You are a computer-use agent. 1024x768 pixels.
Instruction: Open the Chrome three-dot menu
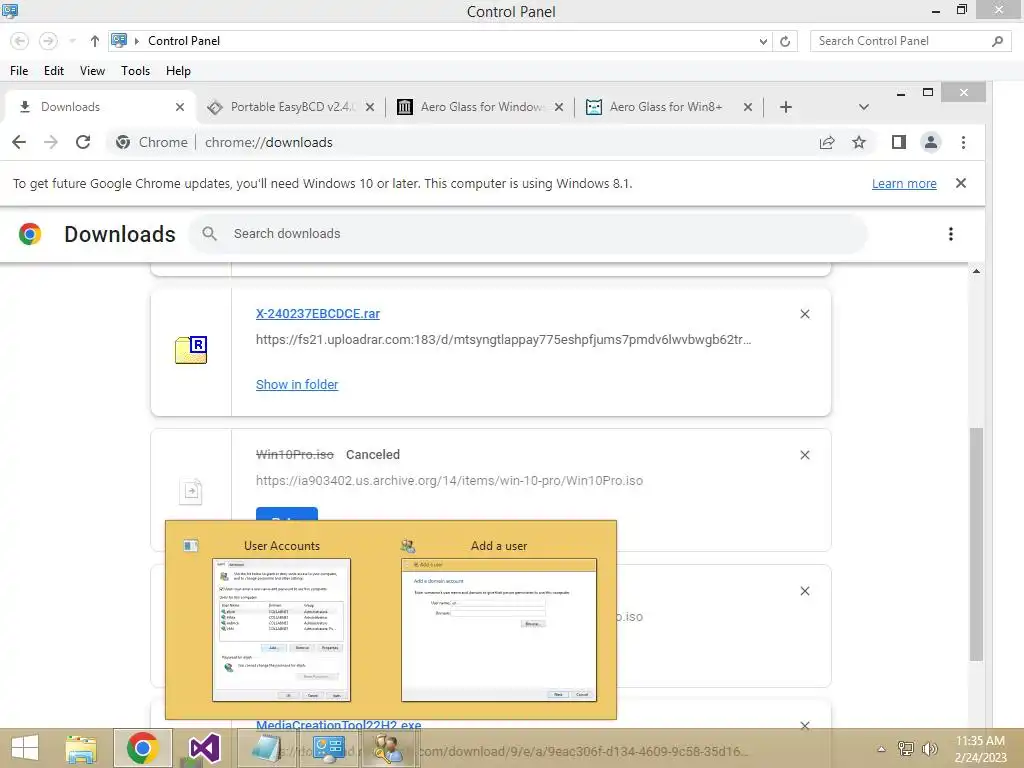tap(963, 142)
